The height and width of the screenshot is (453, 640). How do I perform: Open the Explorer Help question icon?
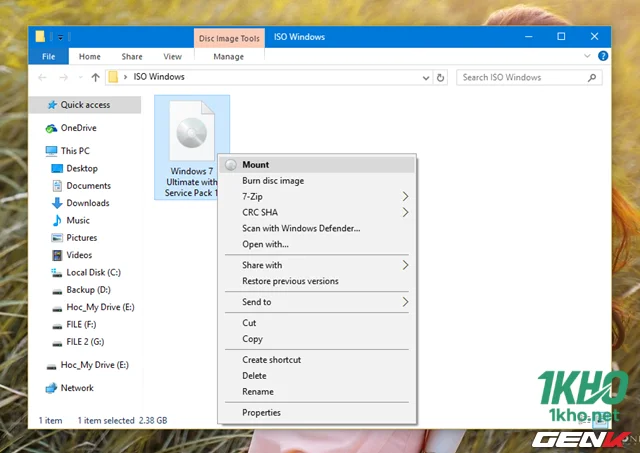pos(603,56)
